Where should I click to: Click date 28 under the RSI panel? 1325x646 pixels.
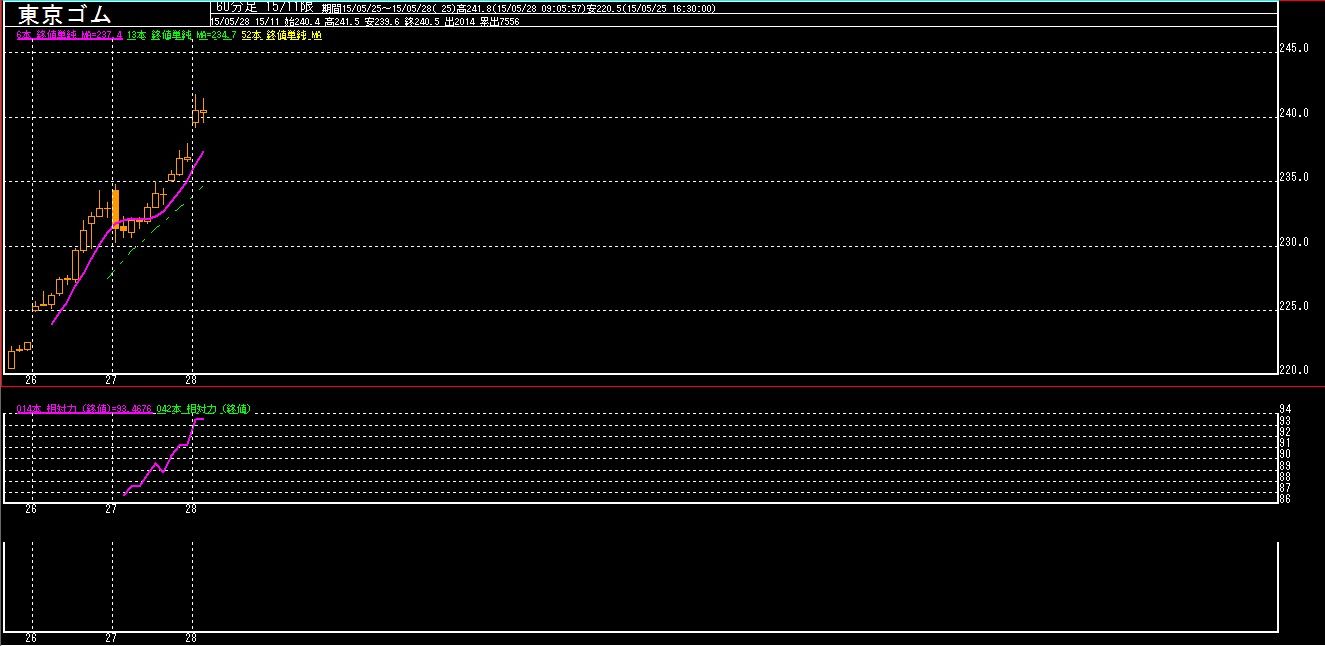pos(191,509)
